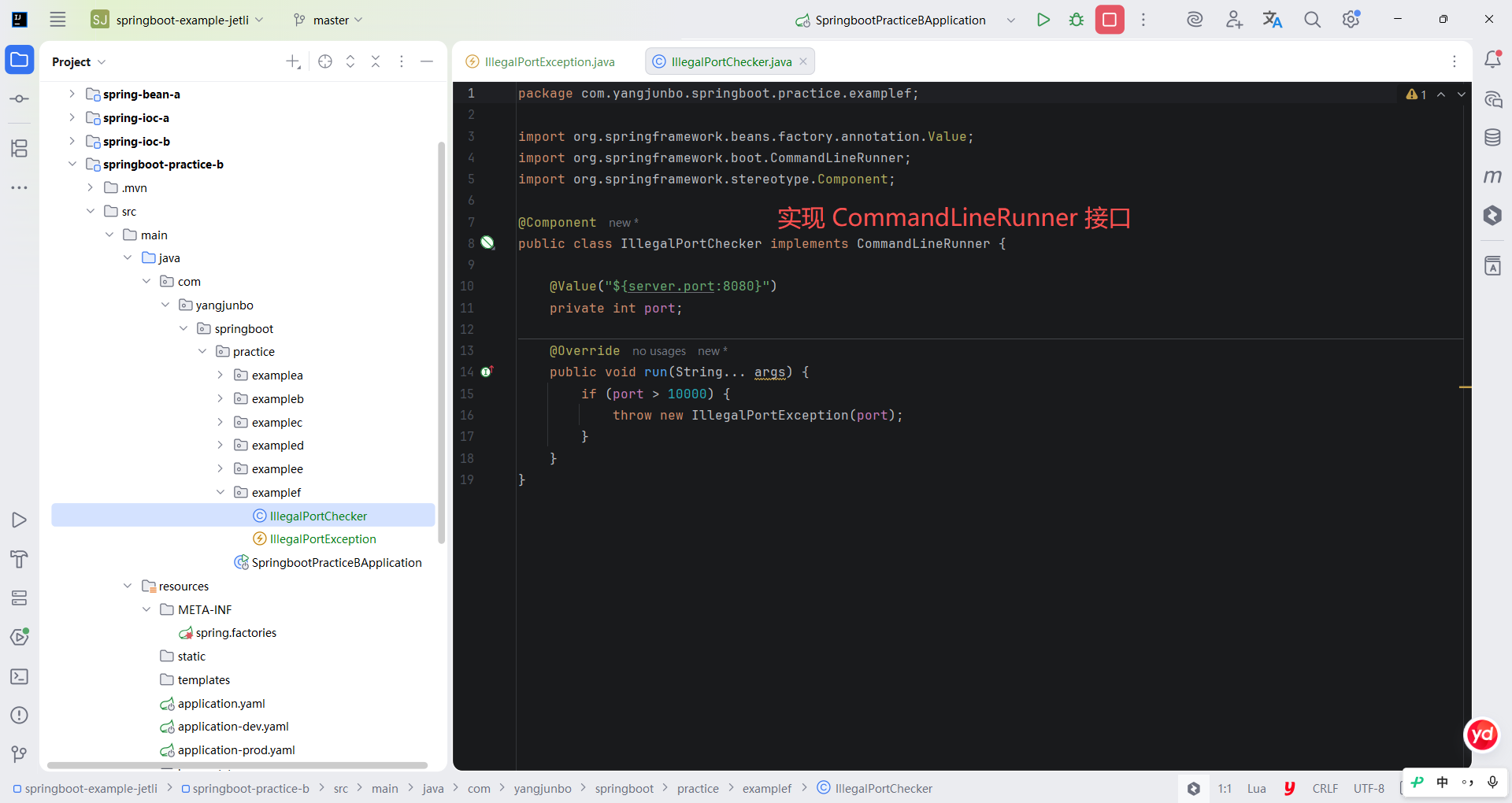Screen dimensions: 1512x803
Task: Open the Services tool window icon
Action: coord(20,598)
